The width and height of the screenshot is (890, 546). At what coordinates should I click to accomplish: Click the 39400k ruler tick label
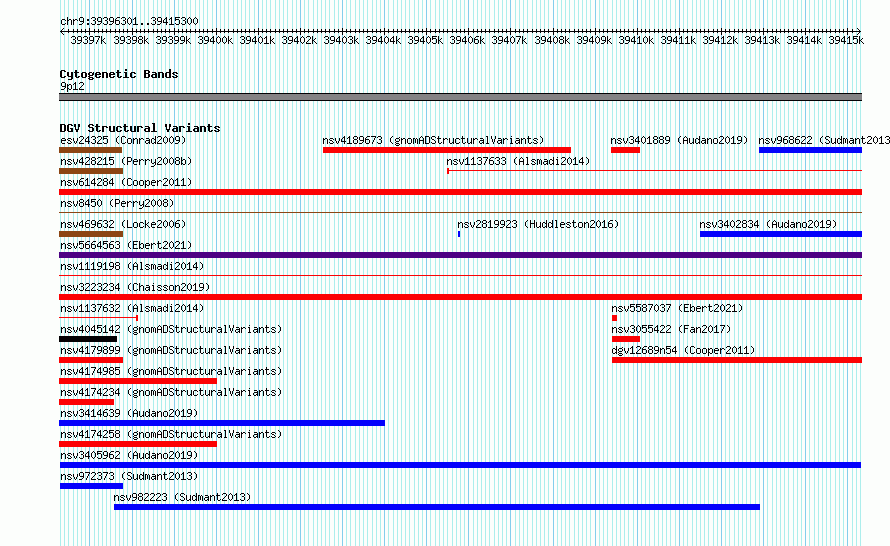(215, 40)
